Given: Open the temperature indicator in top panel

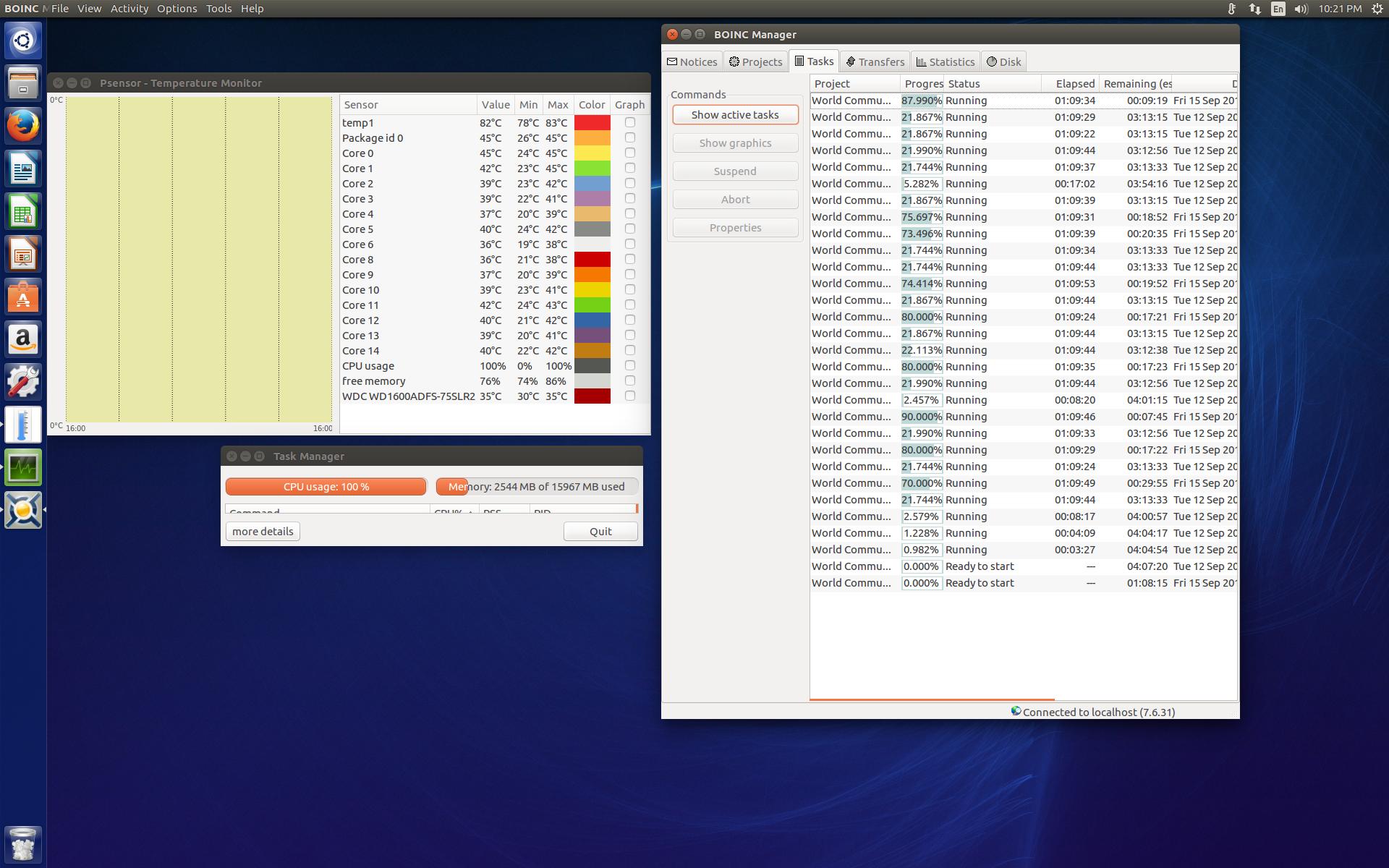Looking at the screenshot, I should pos(1231,9).
